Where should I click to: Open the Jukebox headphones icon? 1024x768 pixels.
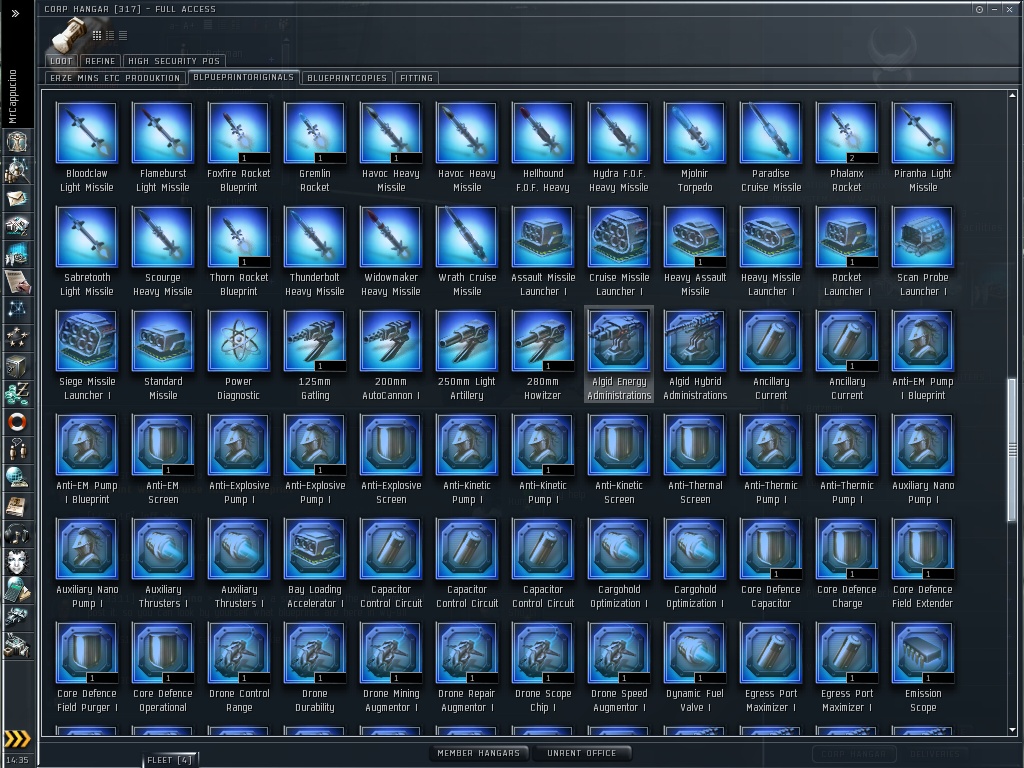(x=17, y=534)
